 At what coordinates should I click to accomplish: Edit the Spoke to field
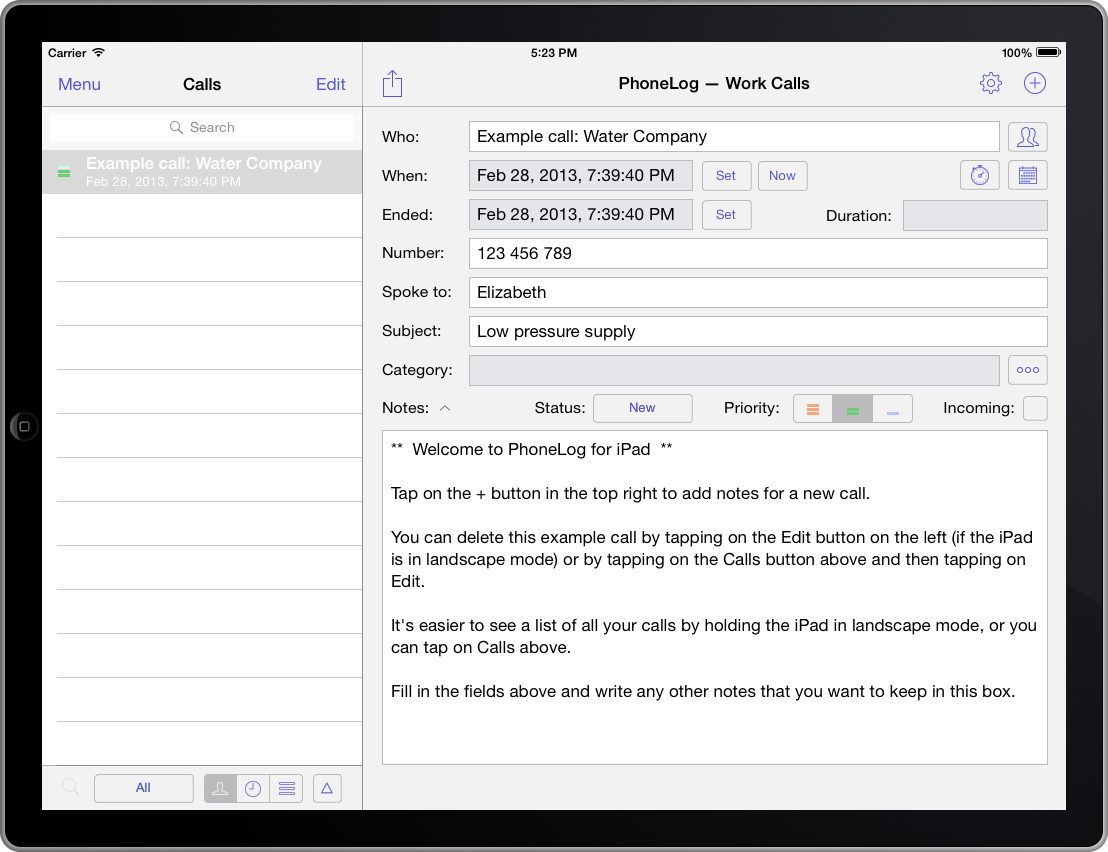(x=758, y=292)
